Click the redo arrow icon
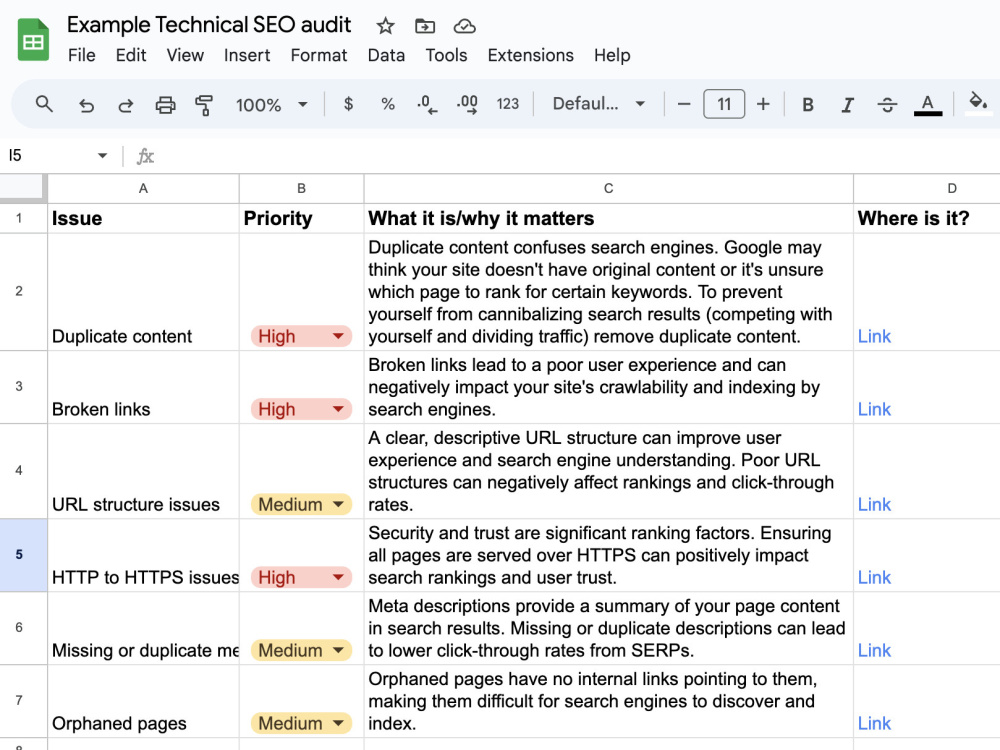1000x750 pixels. 126,105
